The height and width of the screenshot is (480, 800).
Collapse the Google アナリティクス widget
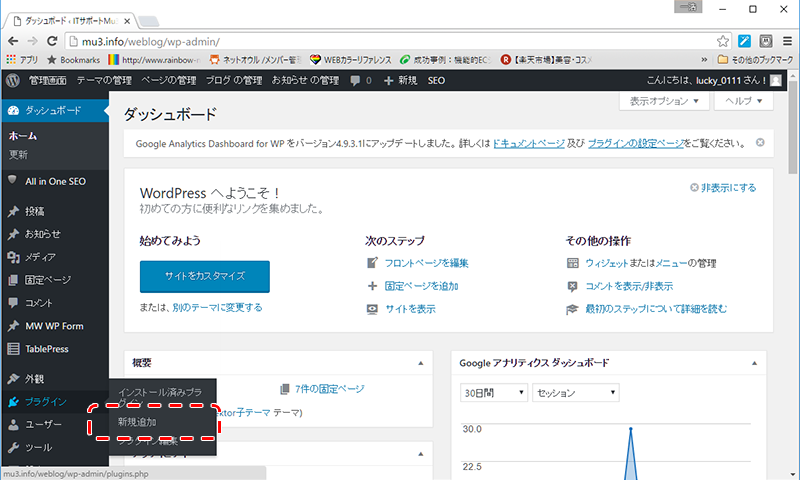[x=754, y=363]
